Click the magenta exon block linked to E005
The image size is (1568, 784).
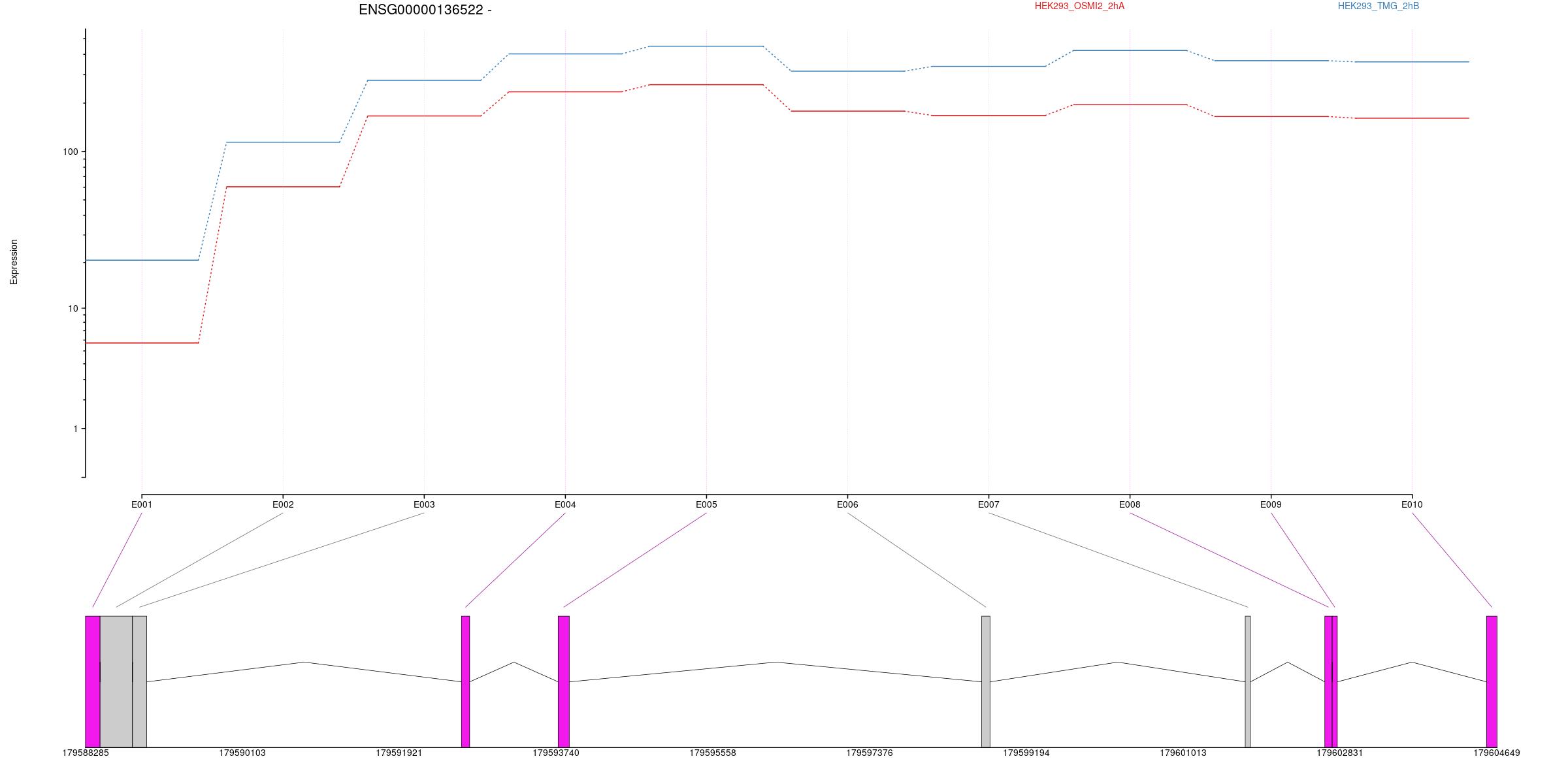click(x=564, y=681)
